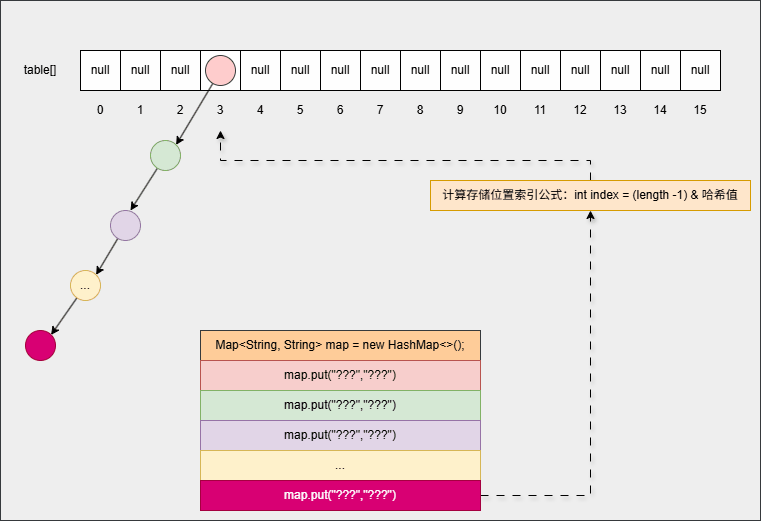
Task: Click the null cell above index 0
Action: point(100,70)
